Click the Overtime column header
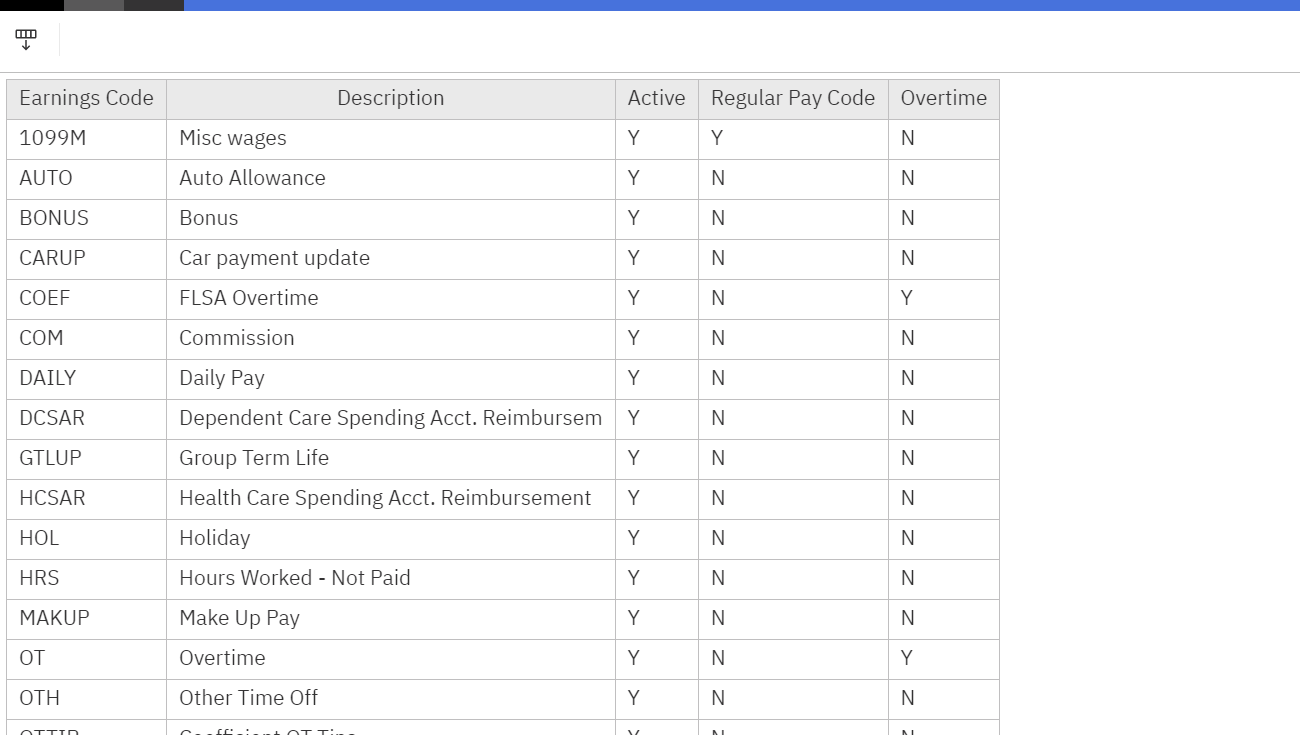The height and width of the screenshot is (735, 1300). (x=944, y=99)
